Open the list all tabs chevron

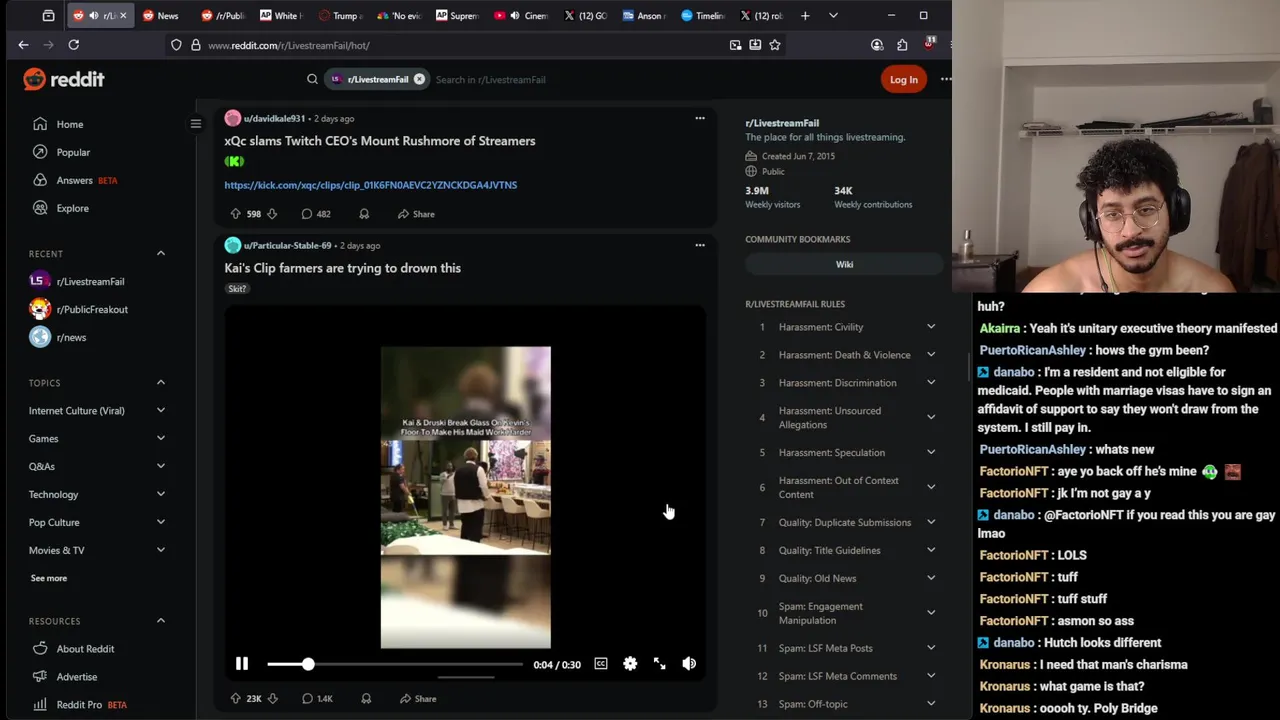tap(833, 15)
